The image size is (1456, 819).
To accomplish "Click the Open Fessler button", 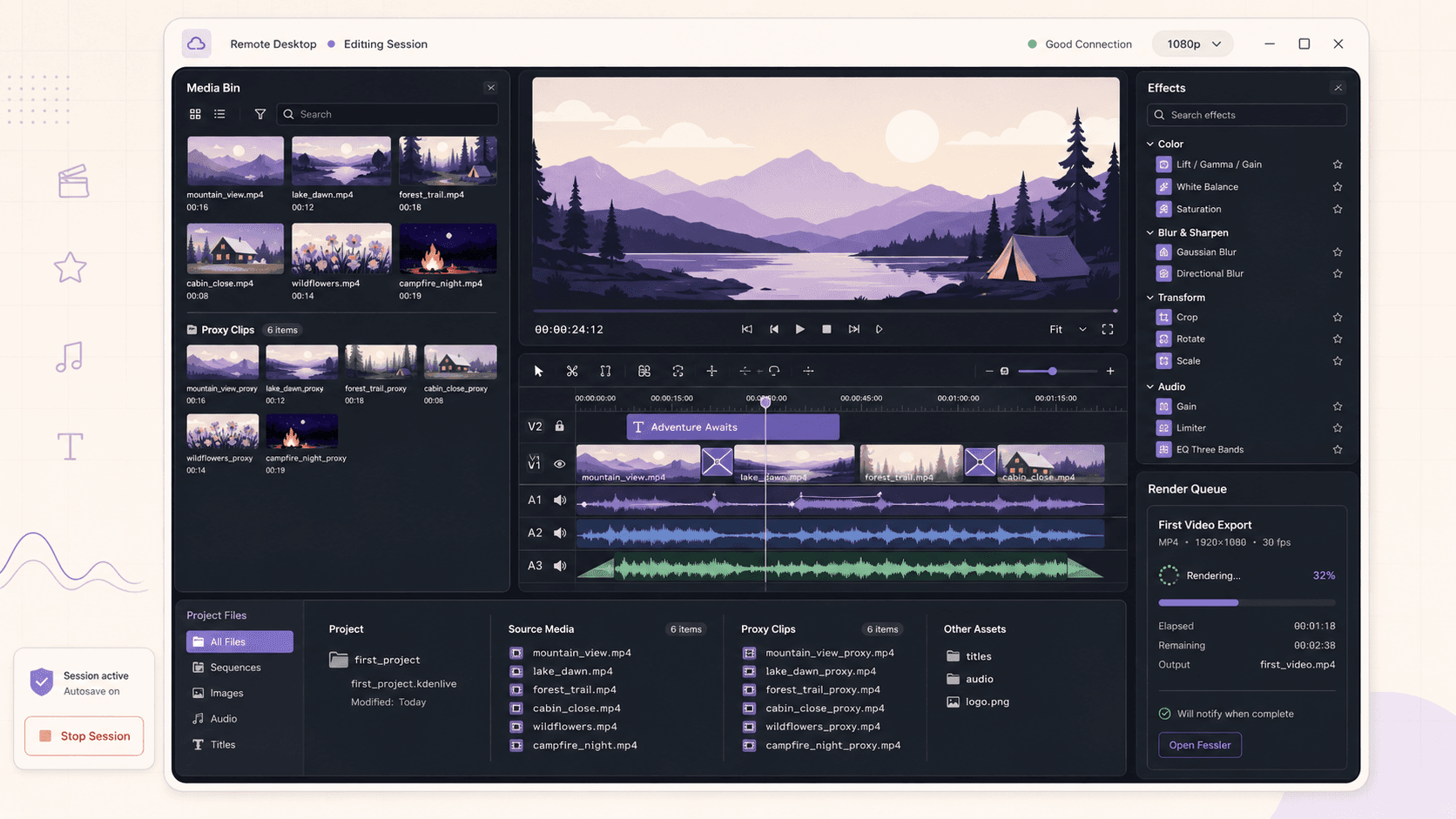I will tap(1200, 745).
